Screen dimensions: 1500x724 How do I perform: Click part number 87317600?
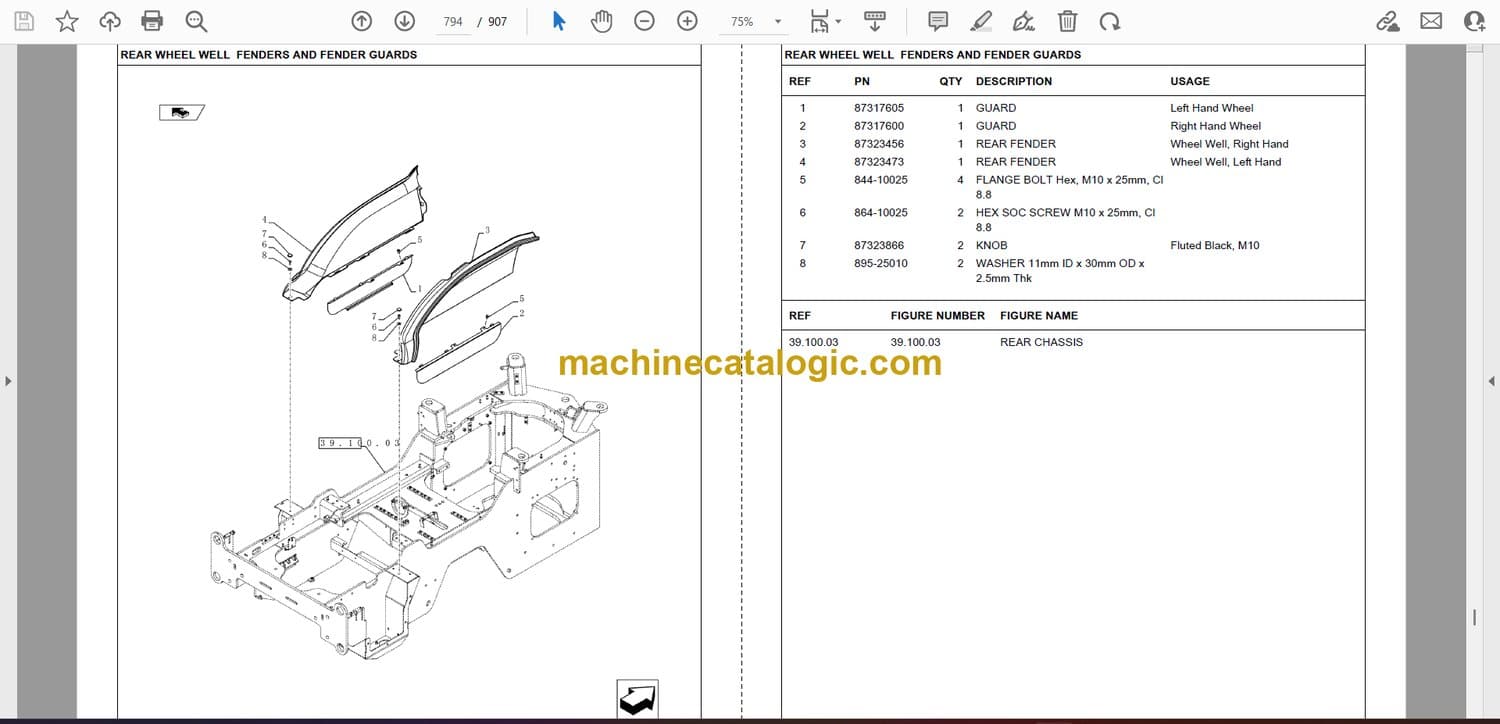879,126
